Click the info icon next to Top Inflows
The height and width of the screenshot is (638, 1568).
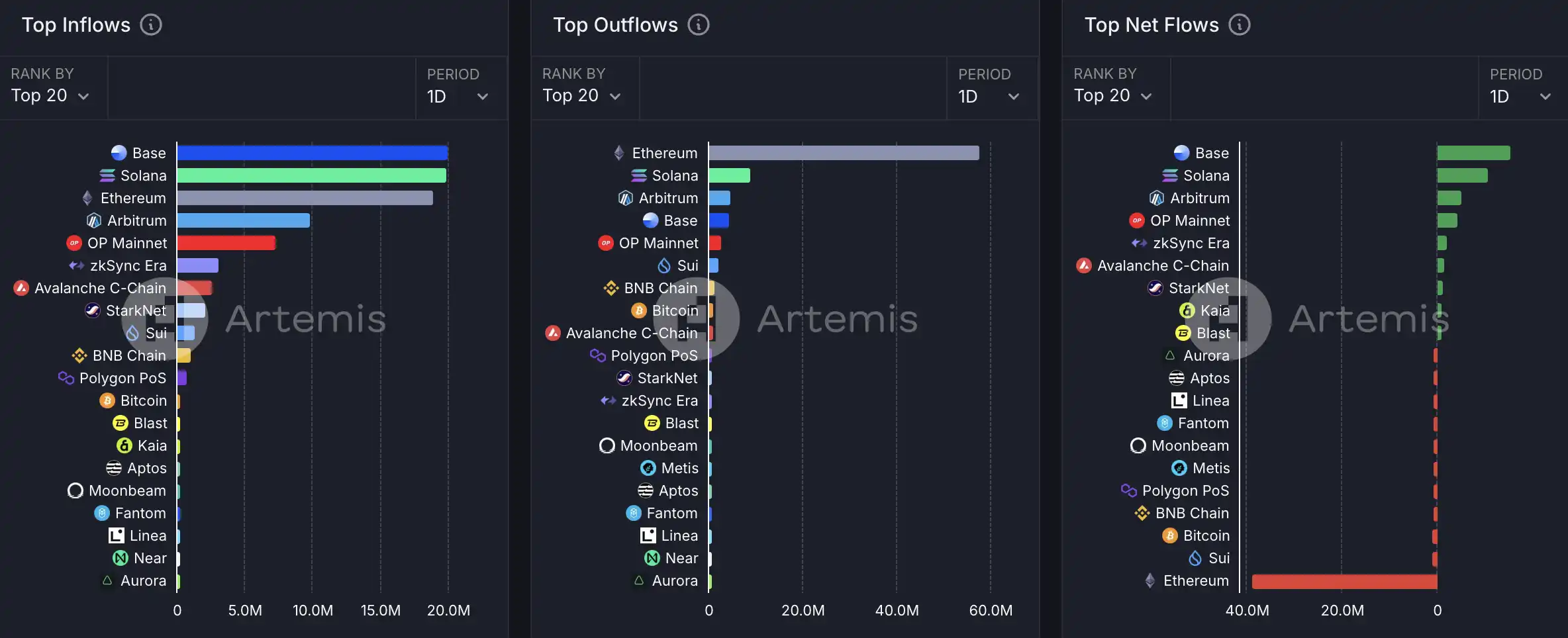coord(151,25)
